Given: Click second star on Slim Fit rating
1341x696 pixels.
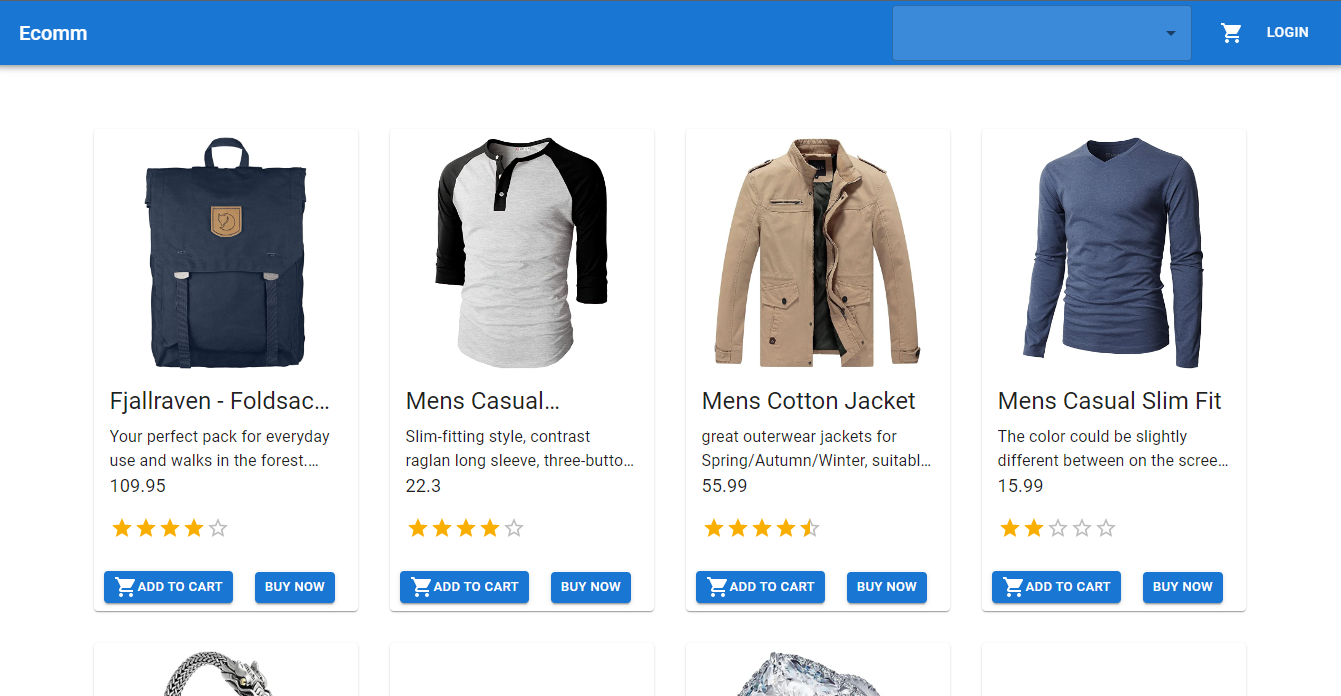Looking at the screenshot, I should [1034, 528].
